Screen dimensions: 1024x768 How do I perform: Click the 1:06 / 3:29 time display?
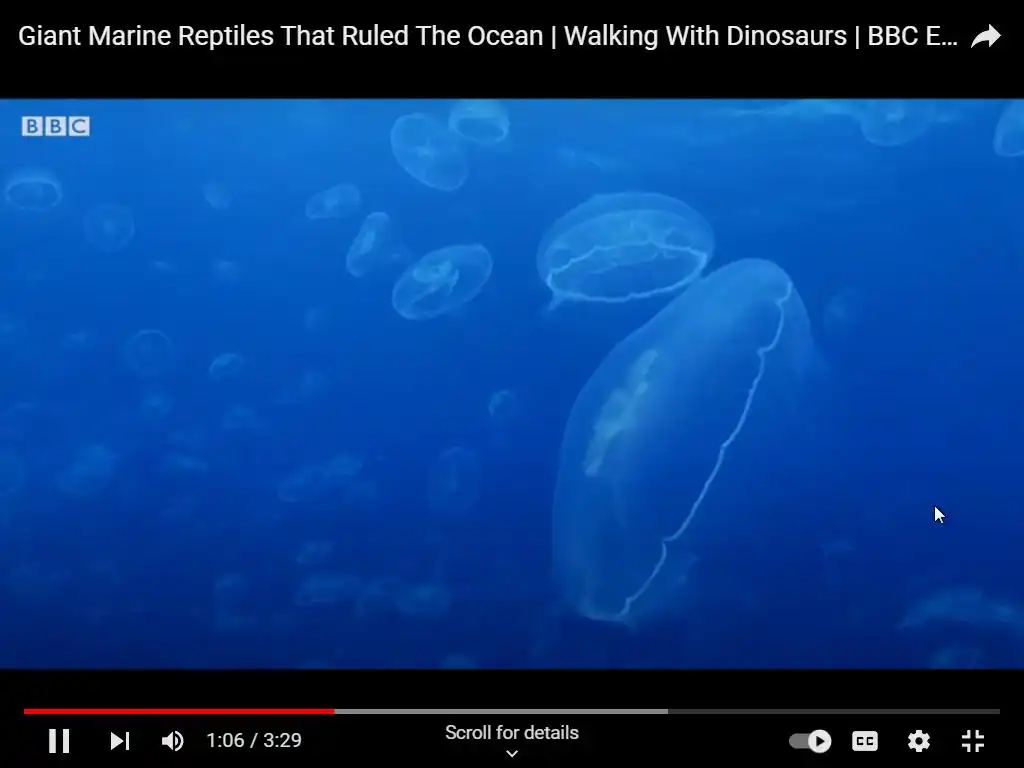(254, 740)
